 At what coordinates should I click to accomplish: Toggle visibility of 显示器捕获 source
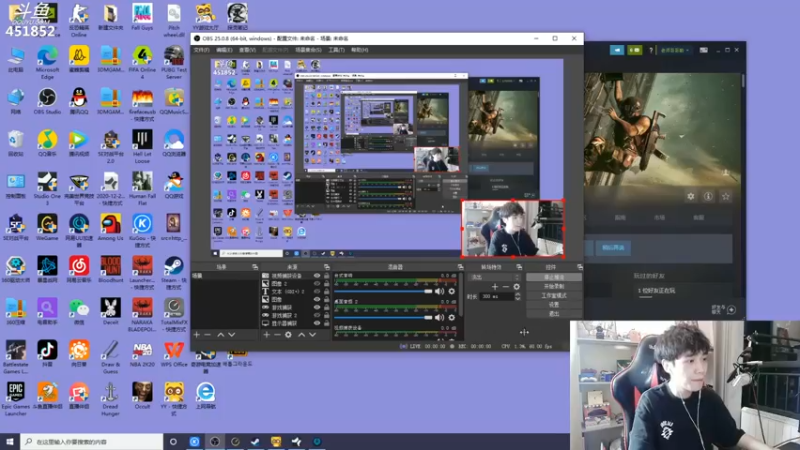pyautogui.click(x=317, y=323)
